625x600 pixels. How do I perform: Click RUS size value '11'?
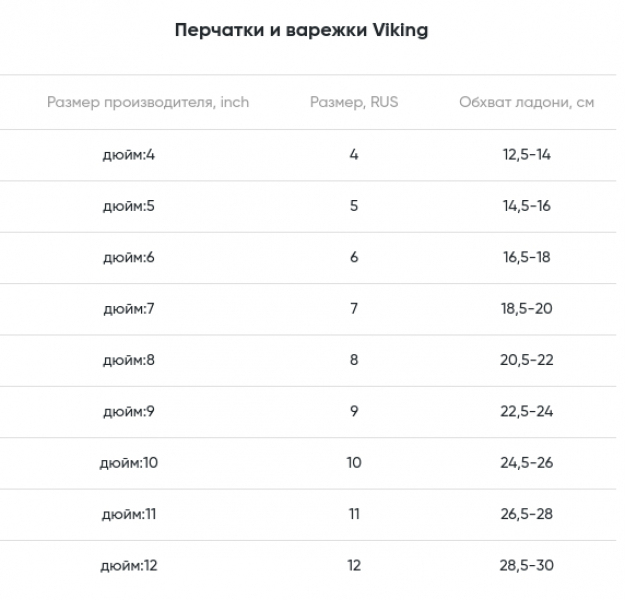point(354,514)
